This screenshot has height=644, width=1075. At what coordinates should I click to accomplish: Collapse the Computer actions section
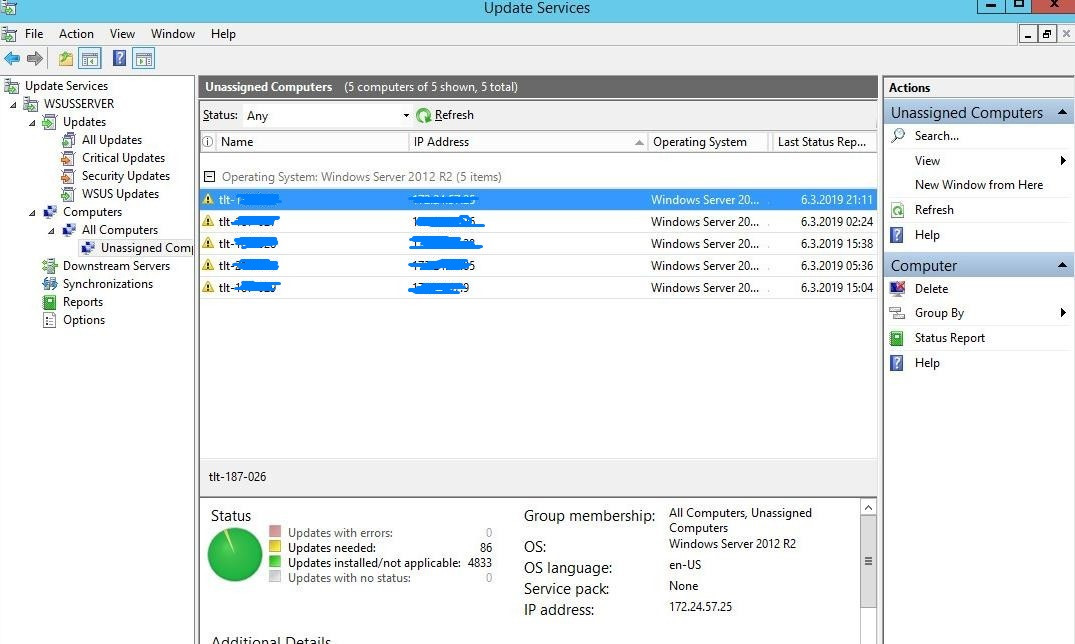tap(1063, 265)
